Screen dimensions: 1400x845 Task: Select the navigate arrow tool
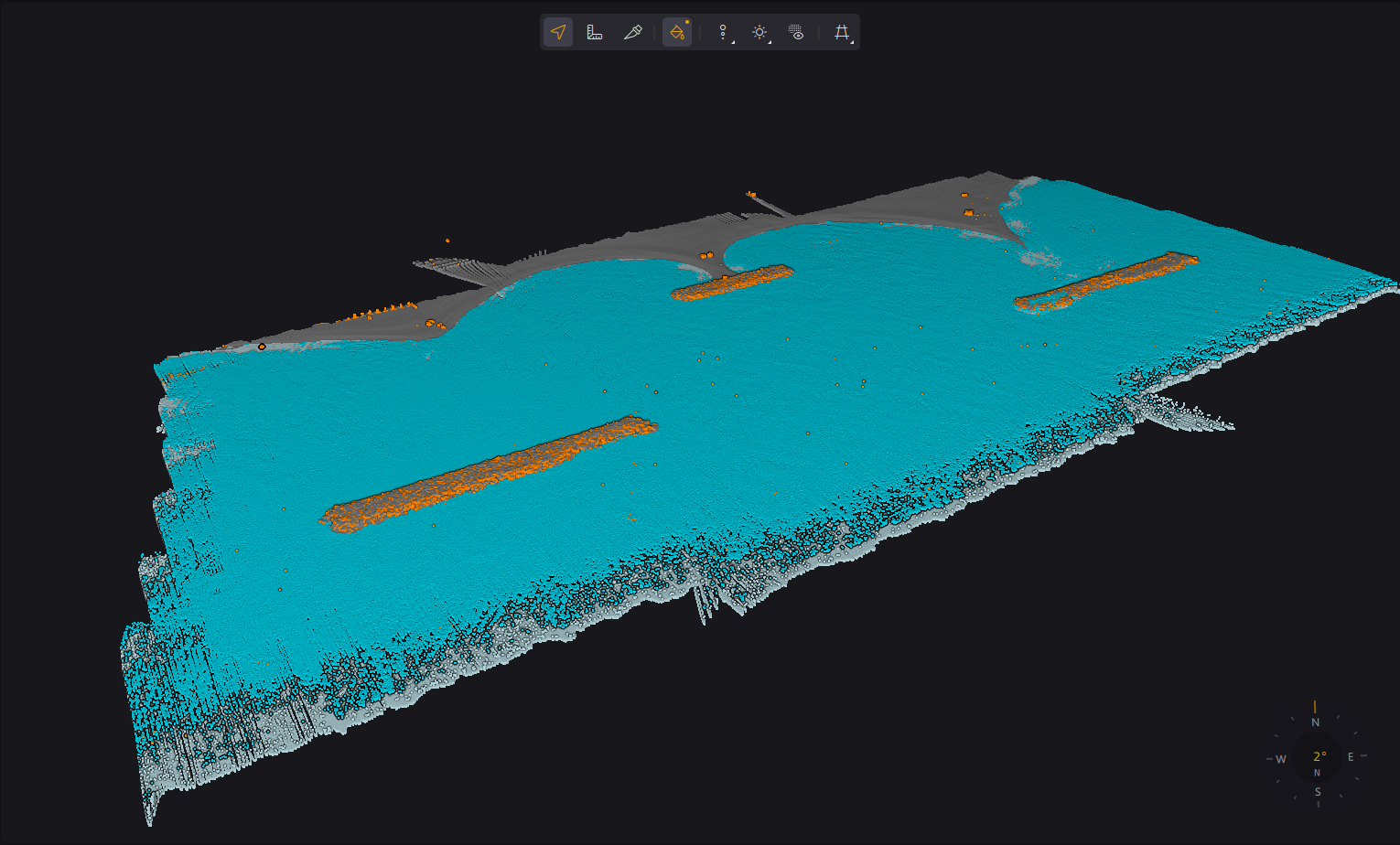(558, 32)
